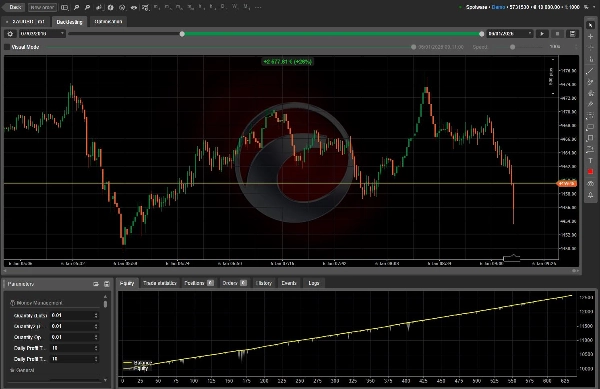
Task: Switch to the Trade statistics tab
Action: [160, 283]
